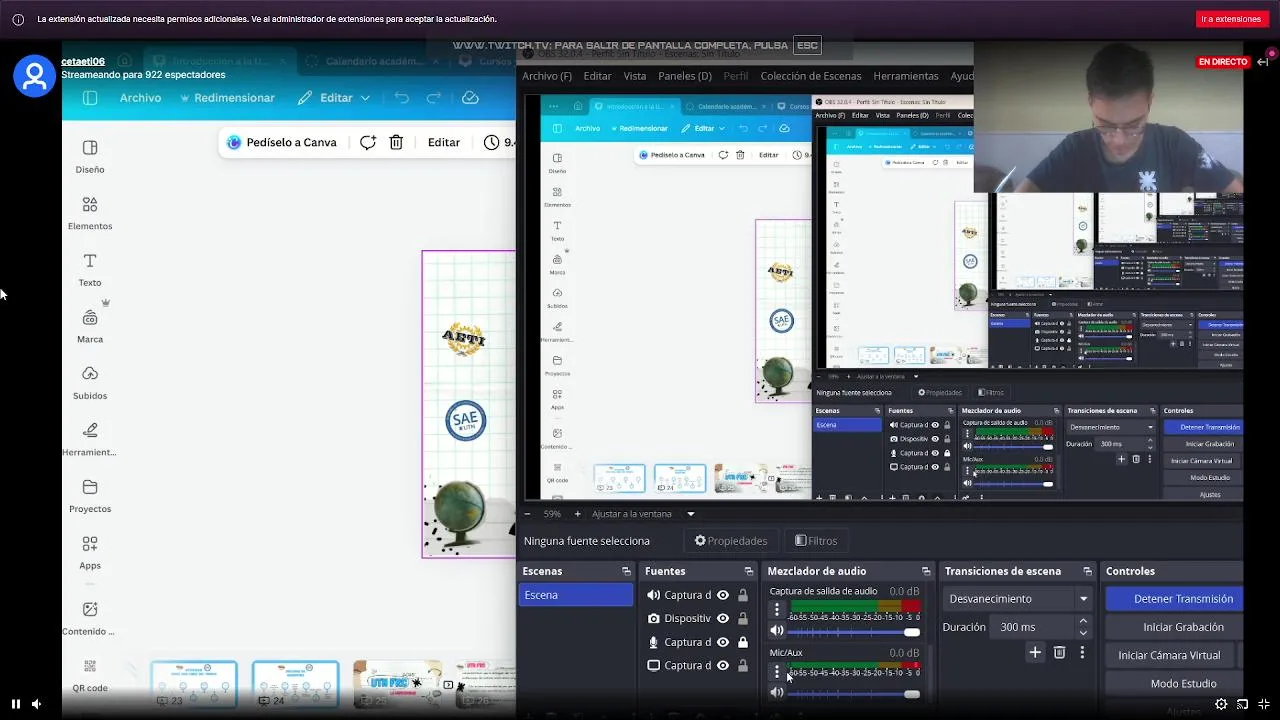Open OBS Colección de Escenas menu
The width and height of the screenshot is (1280, 720).
810,76
